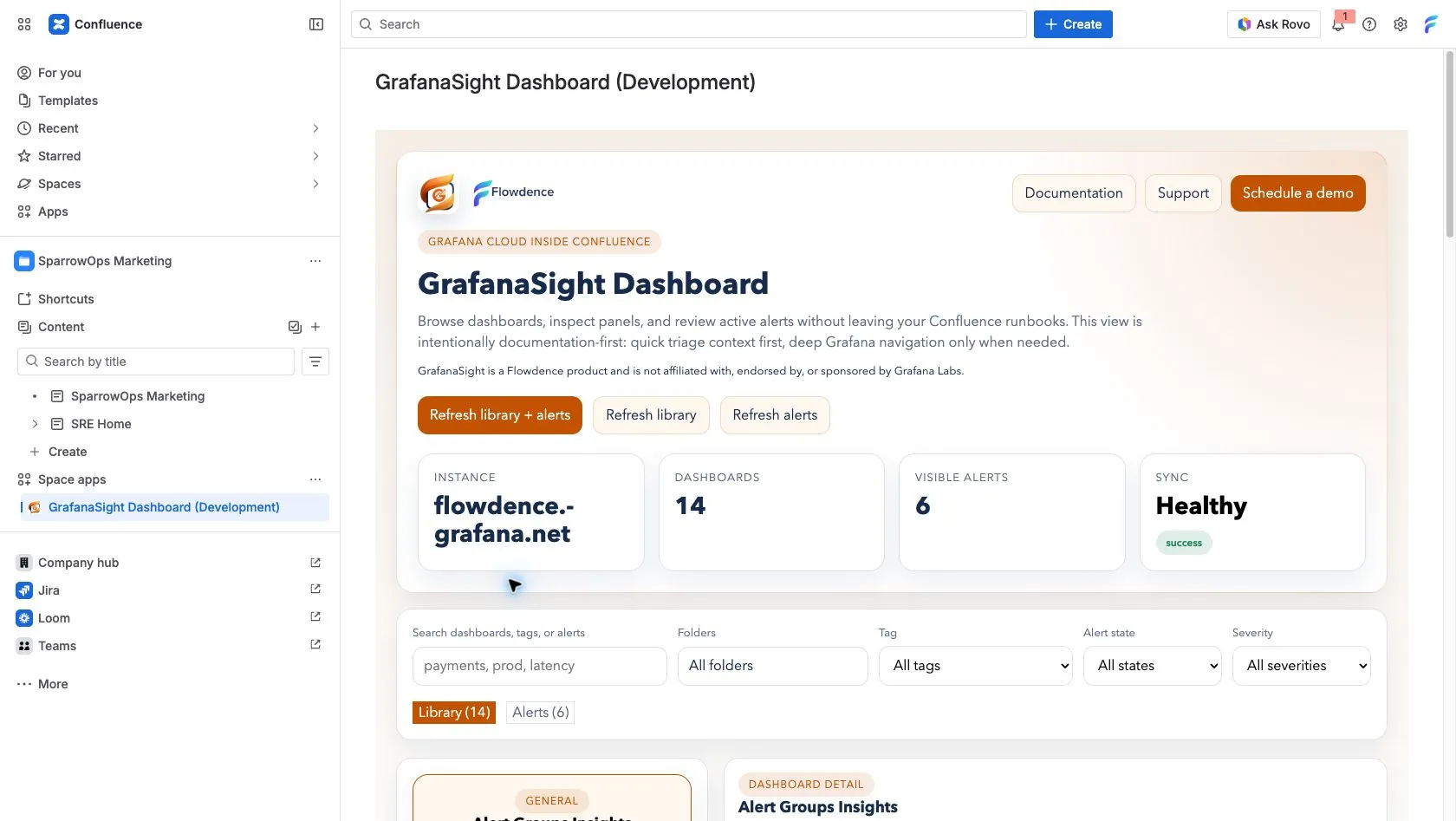Click the Ask Rovo button
This screenshot has height=821, width=1456.
1274,24
